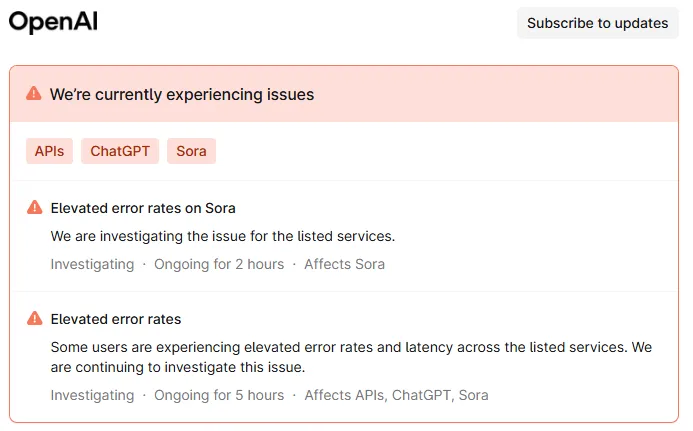
Task: Click the warning icon beside Elevated error rates
Action: 34,319
